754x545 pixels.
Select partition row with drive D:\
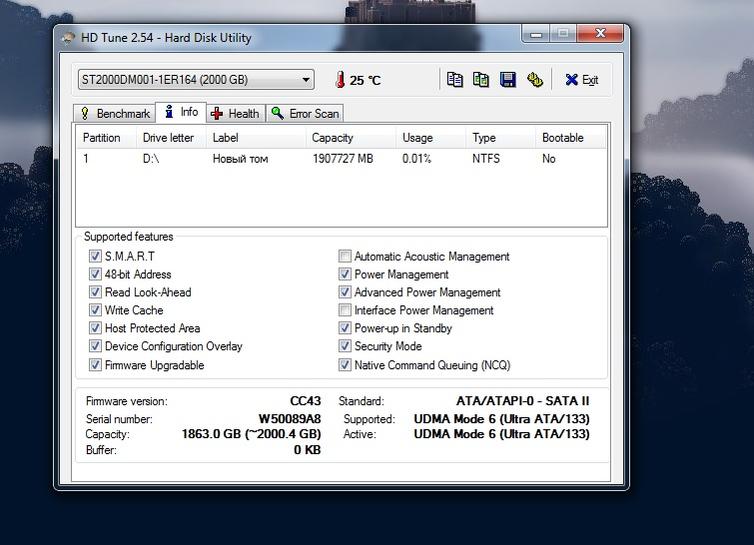(341, 159)
